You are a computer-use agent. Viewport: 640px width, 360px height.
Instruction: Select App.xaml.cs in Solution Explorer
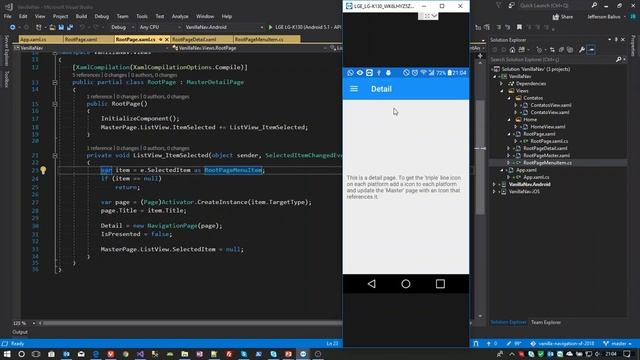click(x=536, y=177)
